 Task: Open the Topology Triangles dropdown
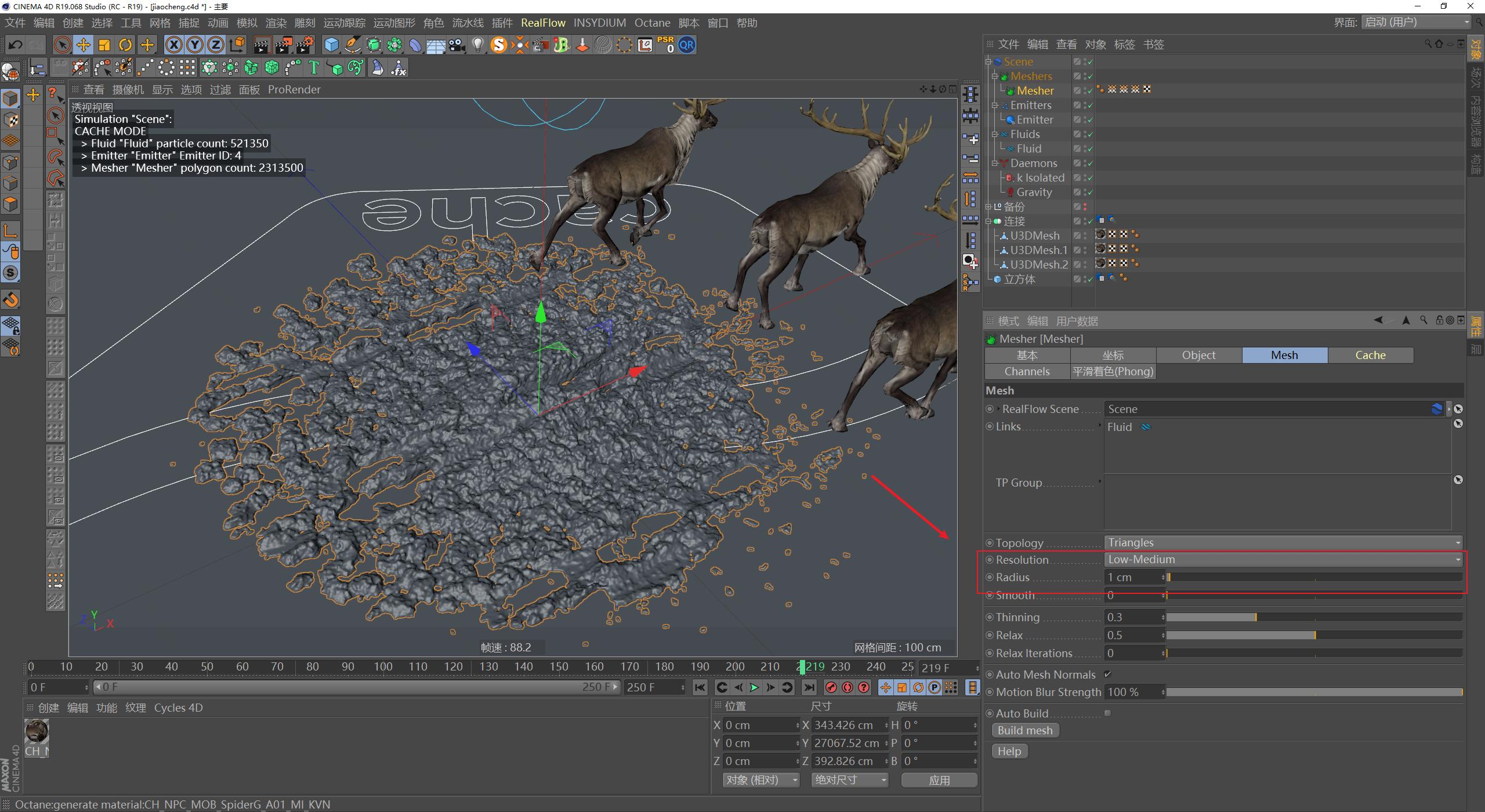pyautogui.click(x=1283, y=542)
